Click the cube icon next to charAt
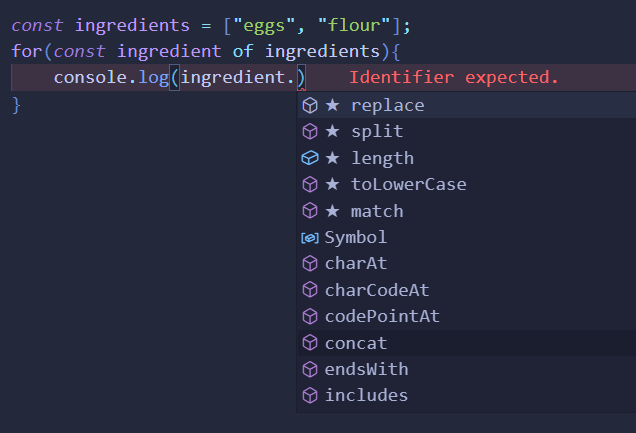Viewport: 636px width, 433px height. (x=310, y=264)
